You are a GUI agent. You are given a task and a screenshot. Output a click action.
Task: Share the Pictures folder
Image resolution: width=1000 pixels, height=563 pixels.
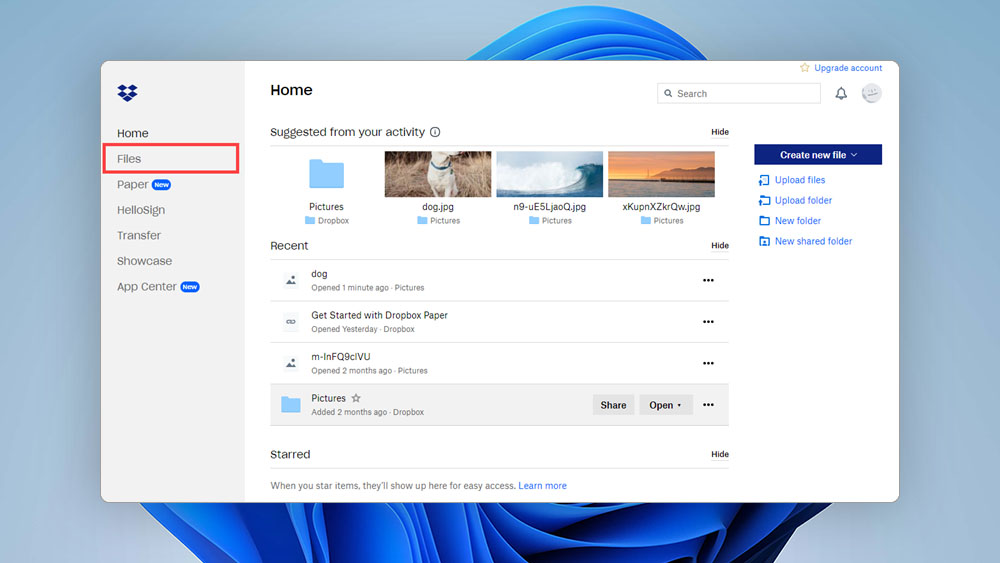coord(613,405)
